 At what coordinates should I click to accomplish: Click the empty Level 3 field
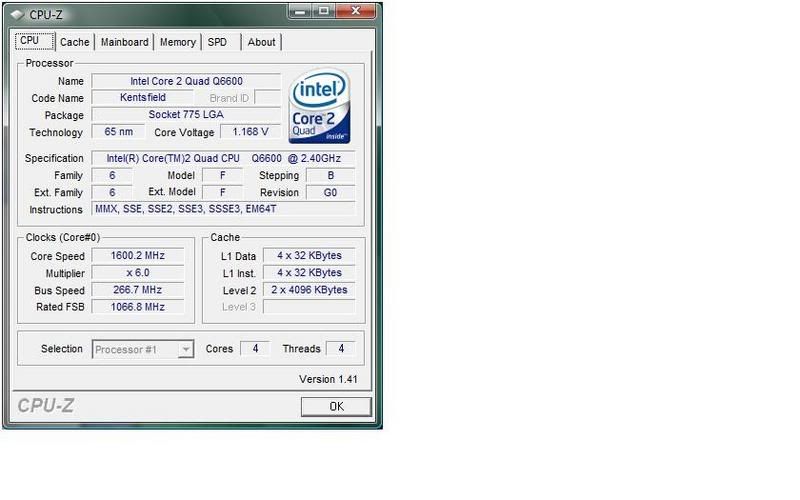point(309,307)
